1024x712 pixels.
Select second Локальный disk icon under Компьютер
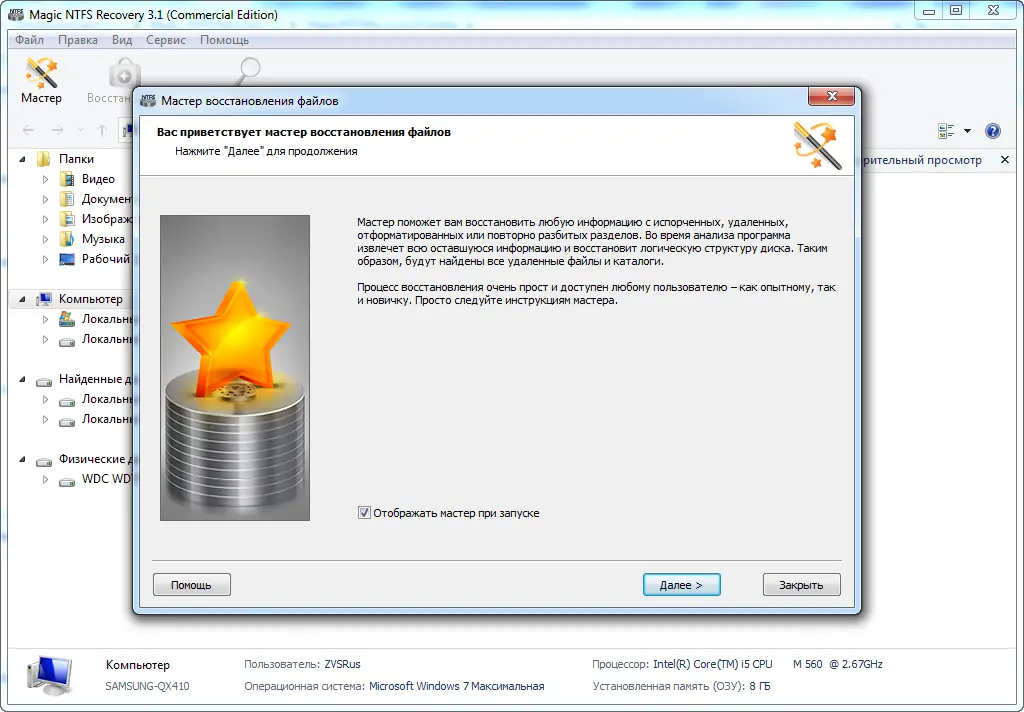pos(67,340)
